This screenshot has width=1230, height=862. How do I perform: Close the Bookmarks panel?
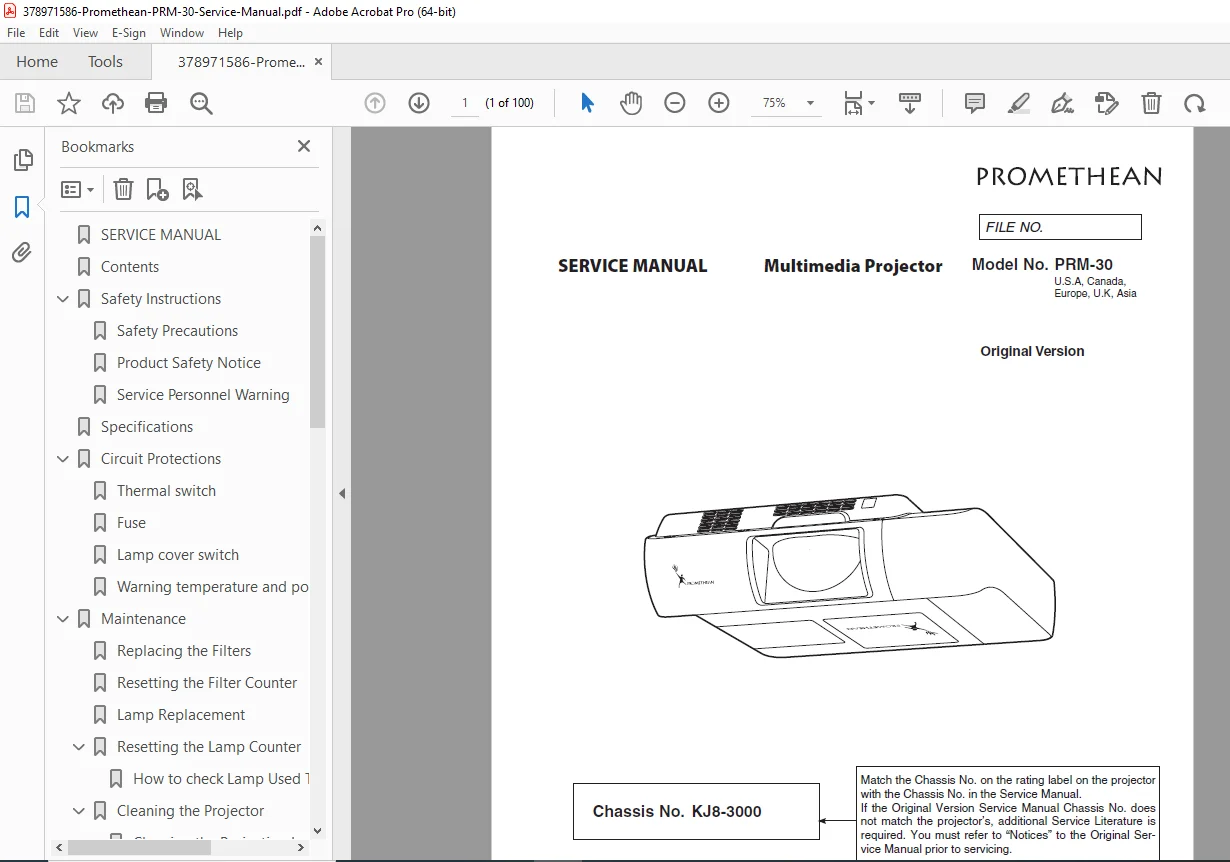point(304,146)
